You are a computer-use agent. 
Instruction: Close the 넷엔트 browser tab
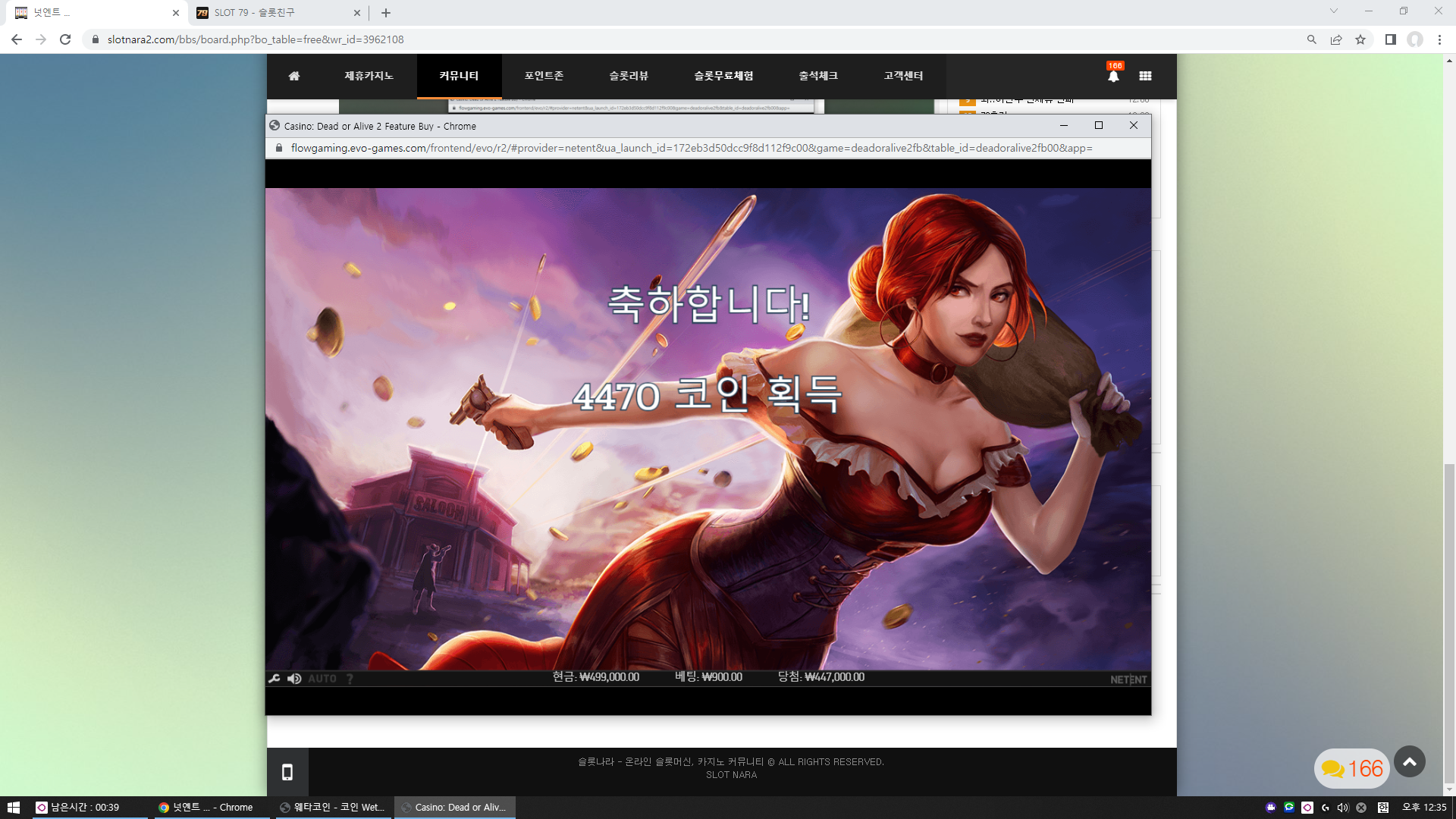coord(176,13)
